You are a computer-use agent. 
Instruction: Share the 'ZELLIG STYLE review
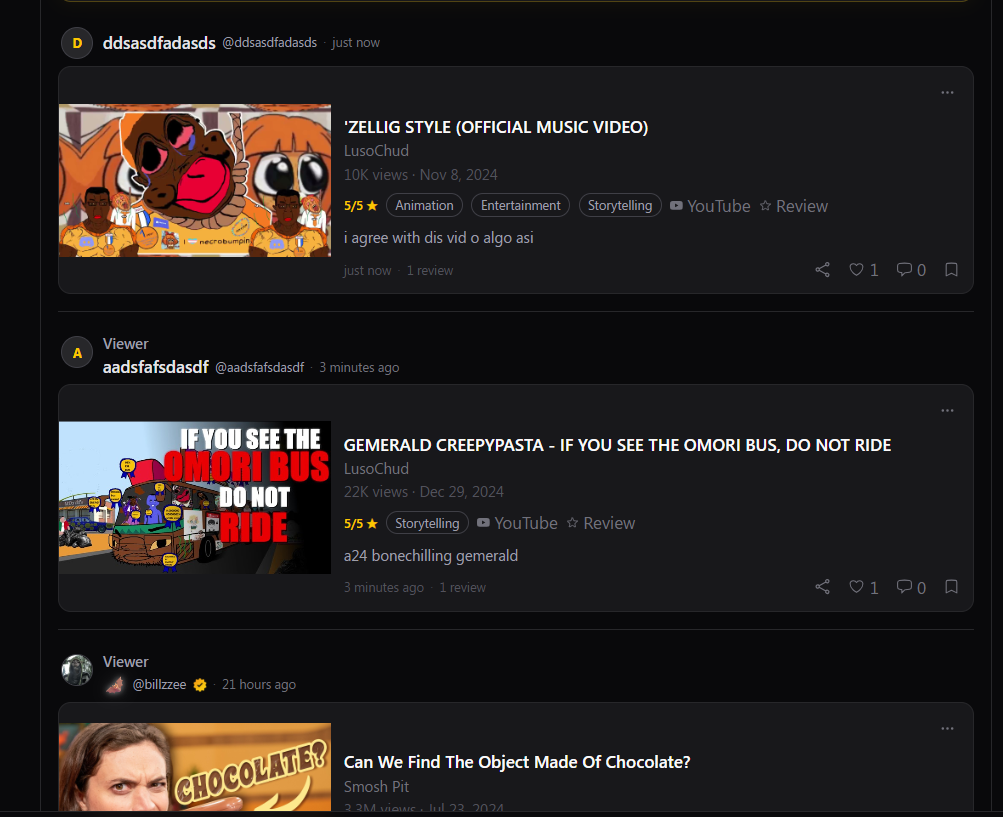823,270
